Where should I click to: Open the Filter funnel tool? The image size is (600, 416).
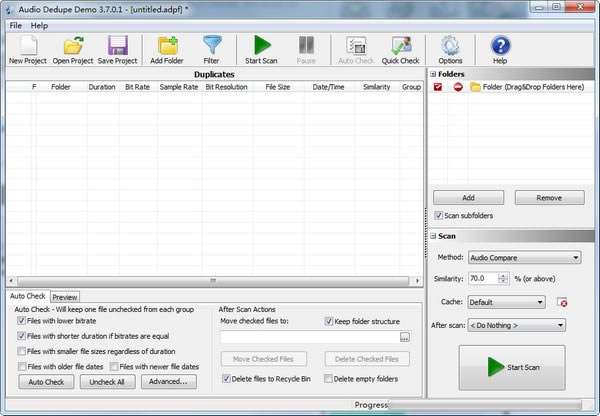[211, 45]
